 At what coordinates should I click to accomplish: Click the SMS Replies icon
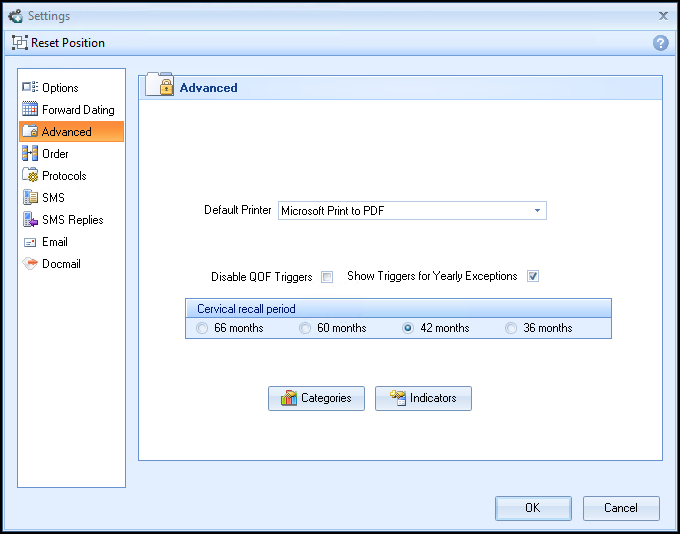coord(30,220)
